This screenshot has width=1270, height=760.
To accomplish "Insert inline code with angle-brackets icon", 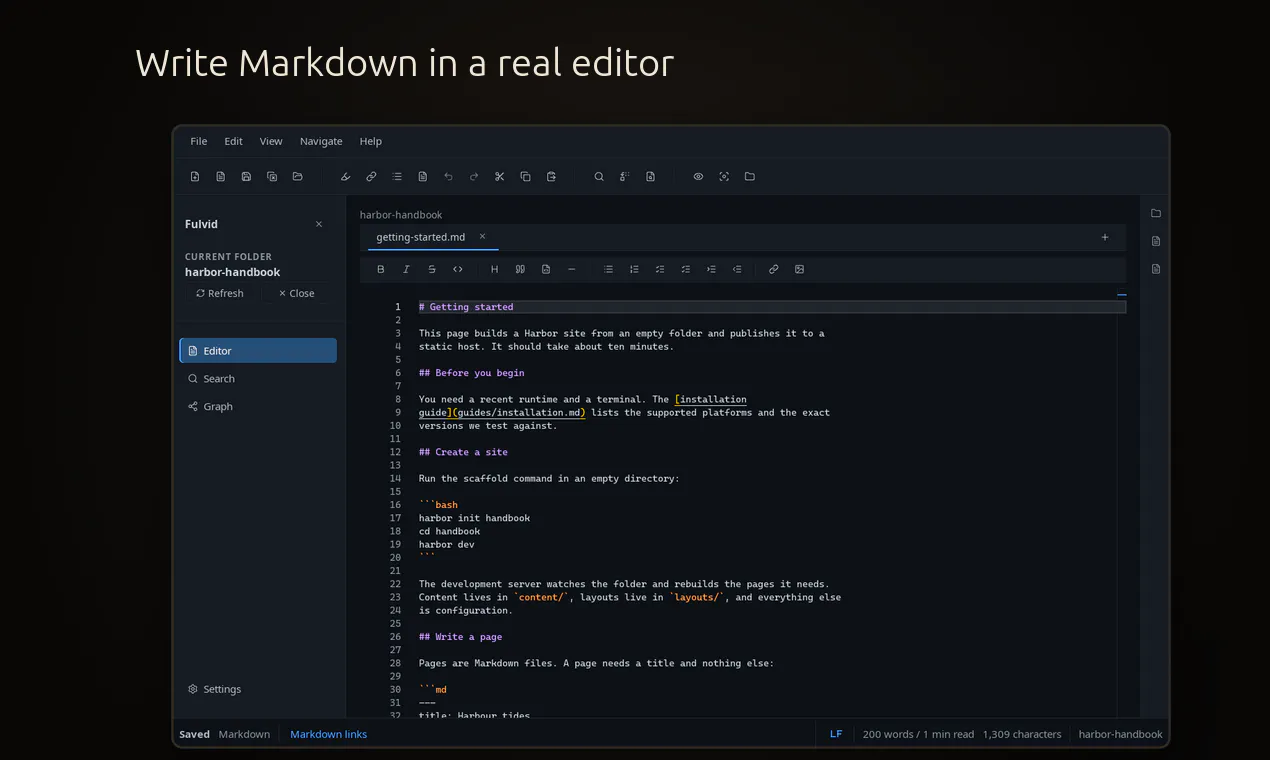I will (458, 269).
